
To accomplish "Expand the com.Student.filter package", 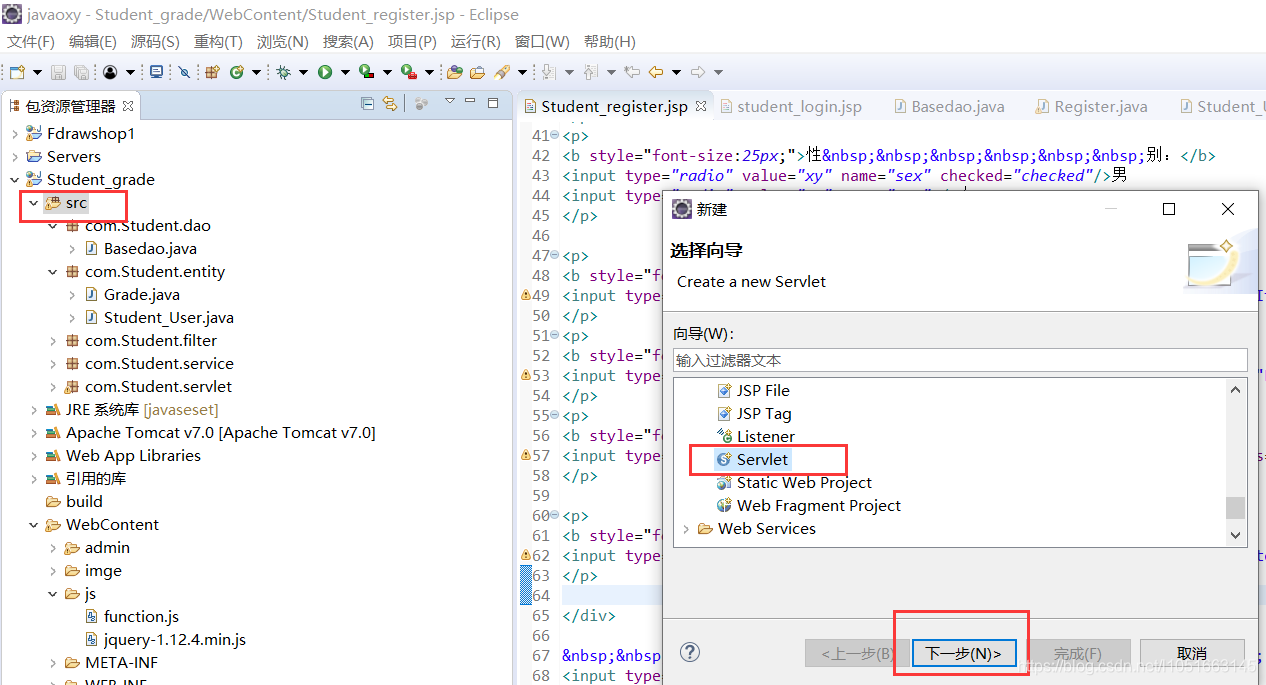I will 53,341.
